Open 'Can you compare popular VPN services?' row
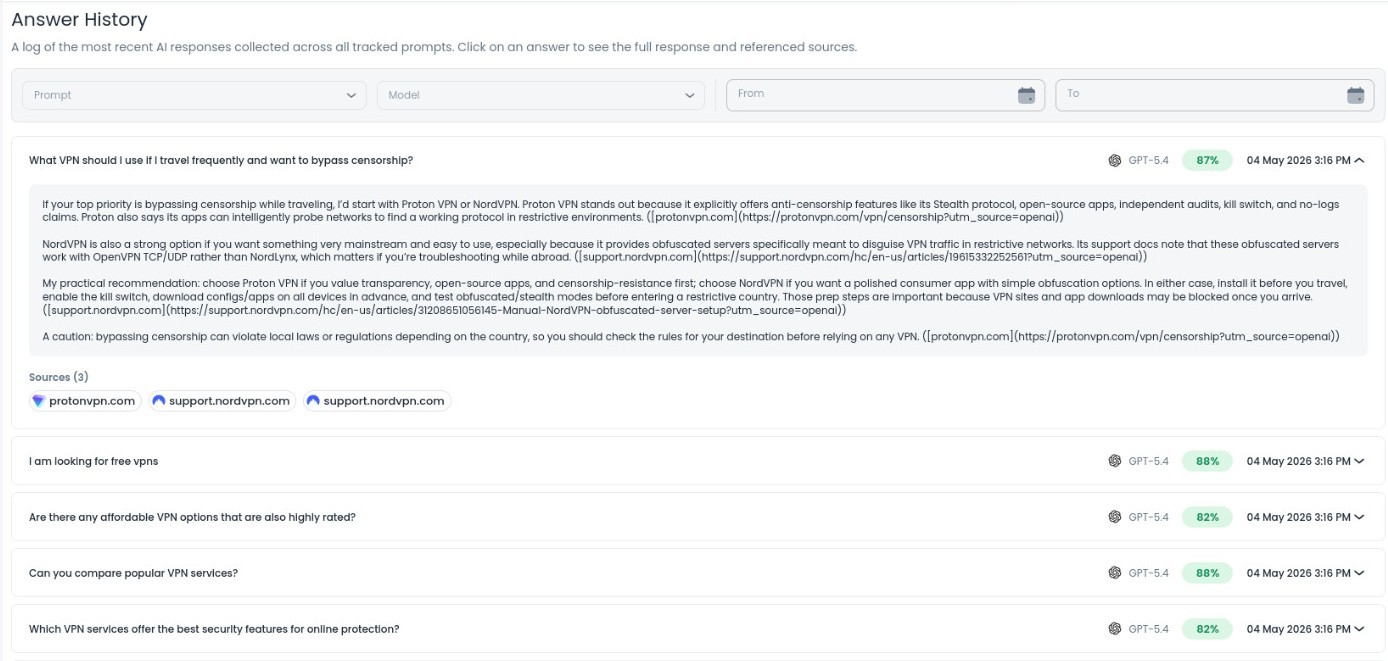The height and width of the screenshot is (661, 1388). coord(698,573)
